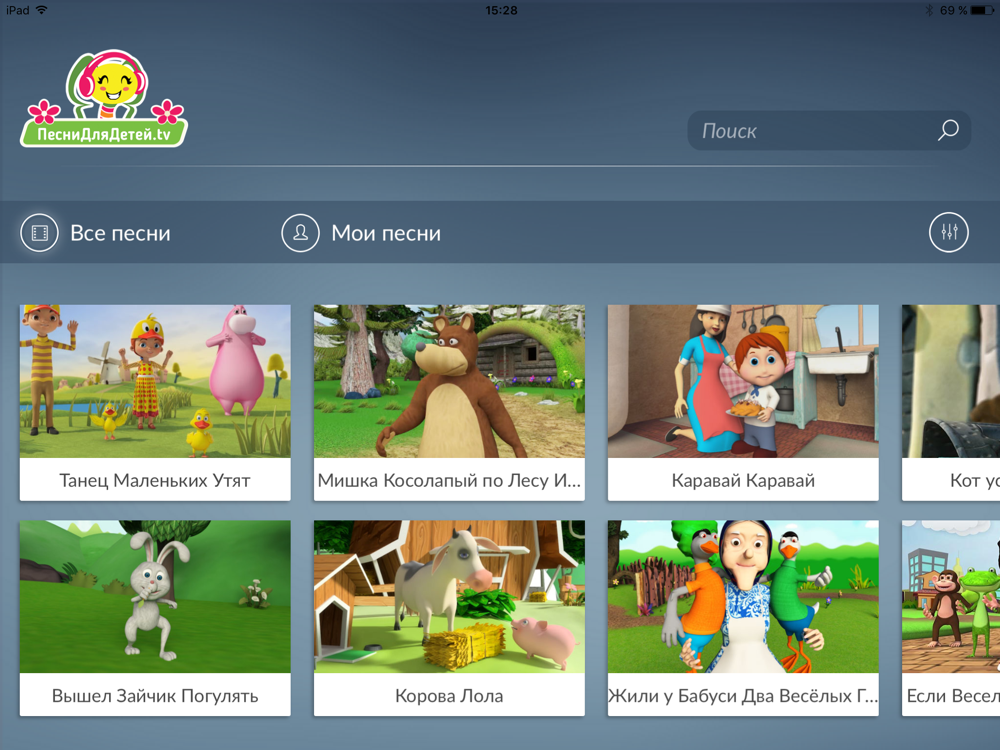Open the Если Весел monkey card
This screenshot has width=1000, height=750.
951,618
